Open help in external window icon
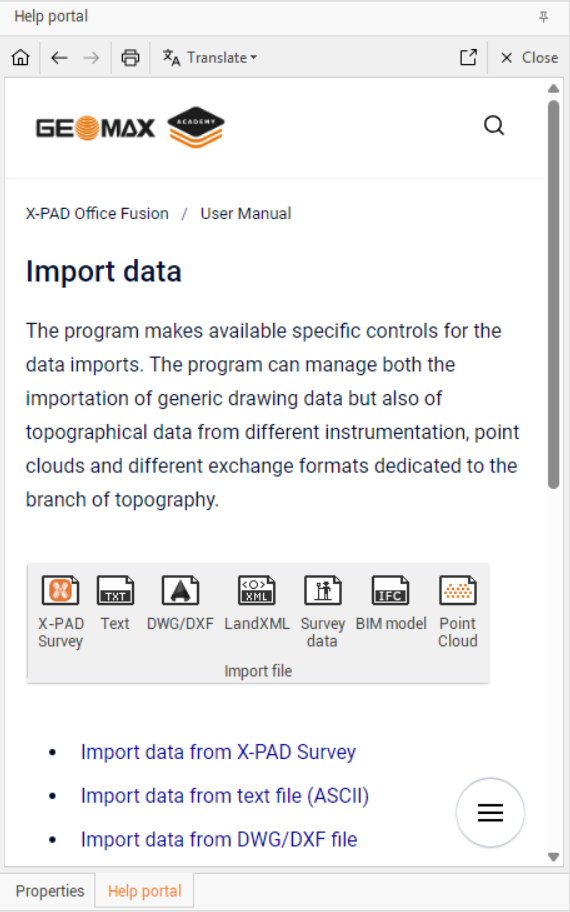 [x=468, y=57]
